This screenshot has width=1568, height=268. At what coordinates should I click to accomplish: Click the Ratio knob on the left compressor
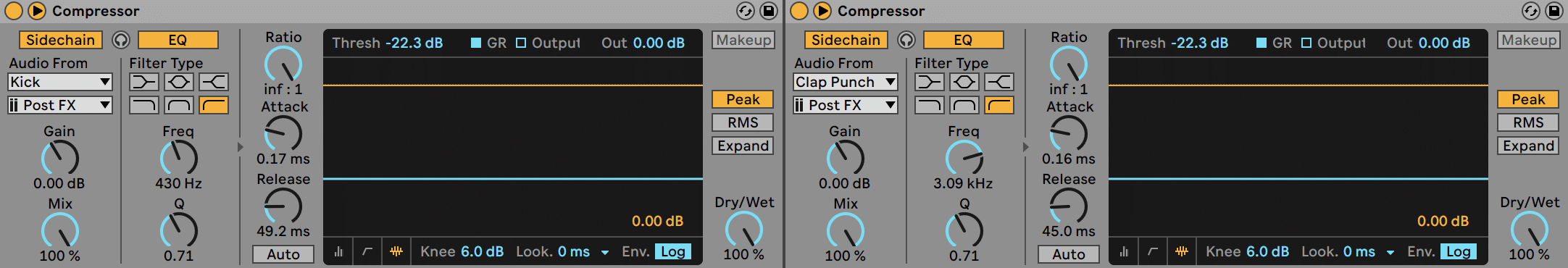click(283, 64)
